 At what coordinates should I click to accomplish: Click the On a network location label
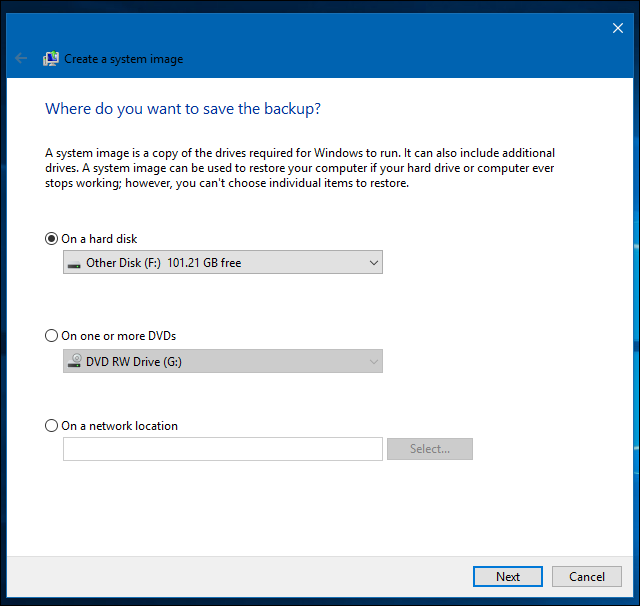(120, 426)
